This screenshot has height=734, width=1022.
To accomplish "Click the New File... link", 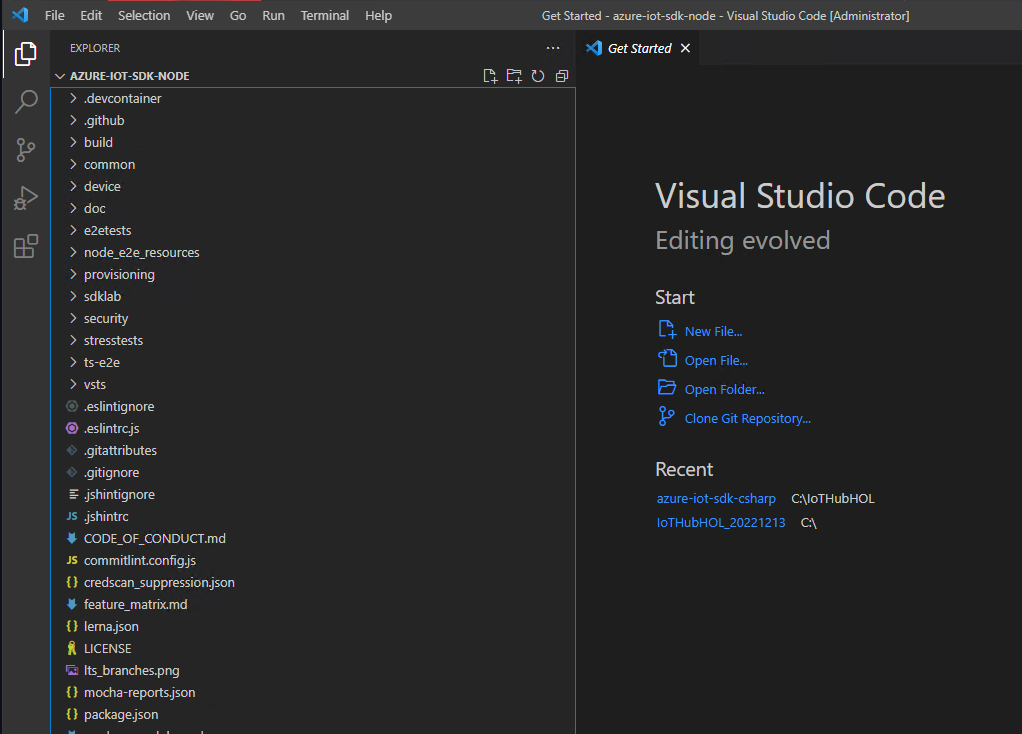I will (713, 332).
